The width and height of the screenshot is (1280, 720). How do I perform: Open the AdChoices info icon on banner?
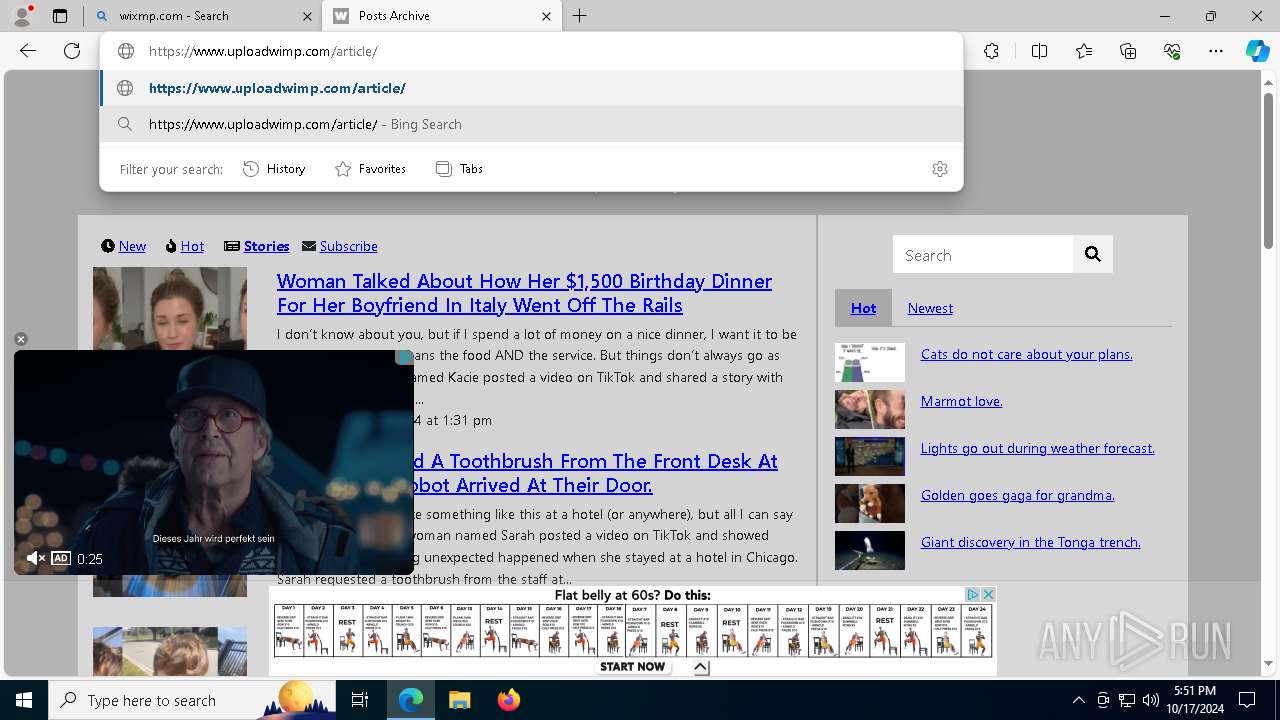[972, 594]
